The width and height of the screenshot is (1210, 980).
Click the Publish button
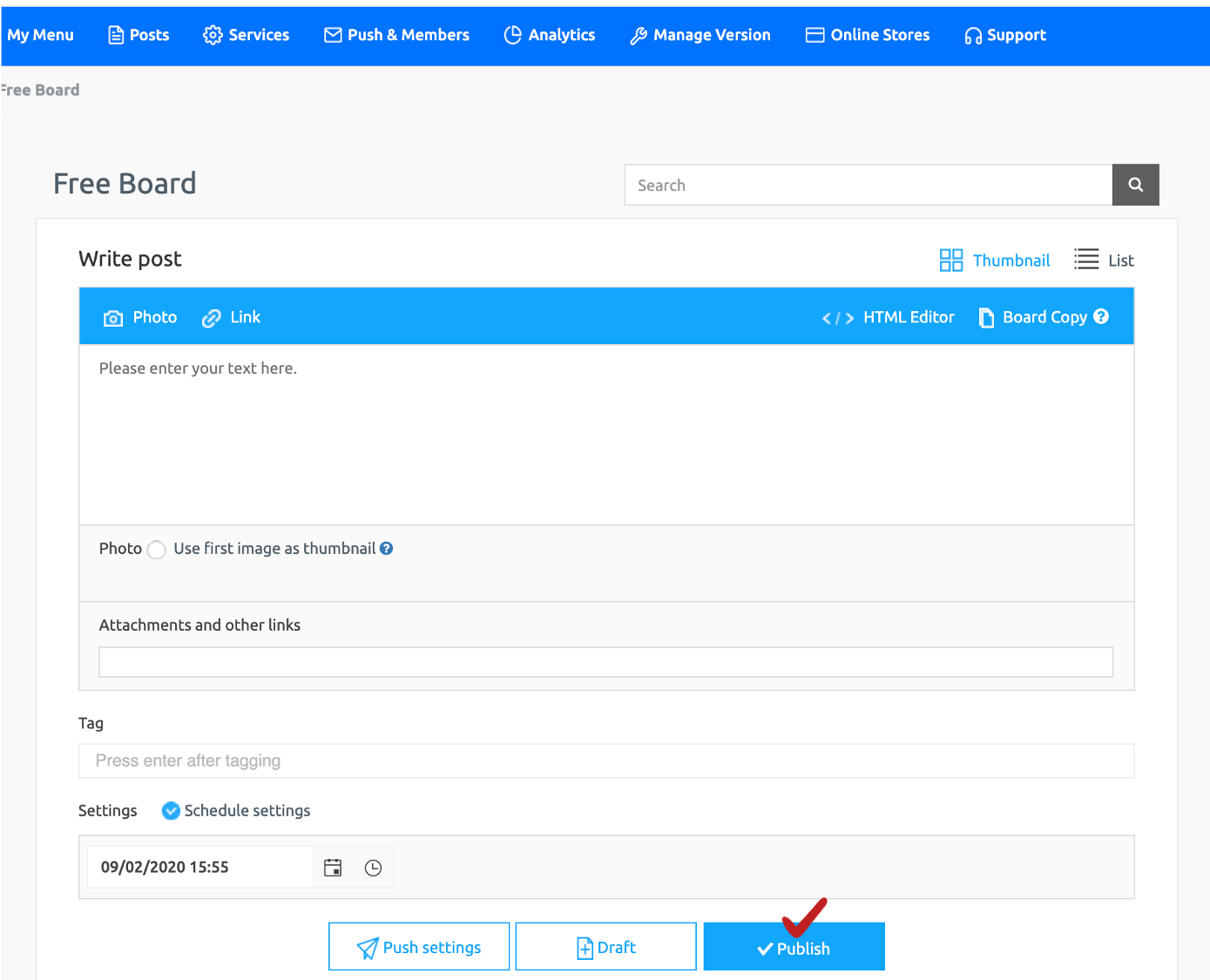pyautogui.click(x=794, y=948)
